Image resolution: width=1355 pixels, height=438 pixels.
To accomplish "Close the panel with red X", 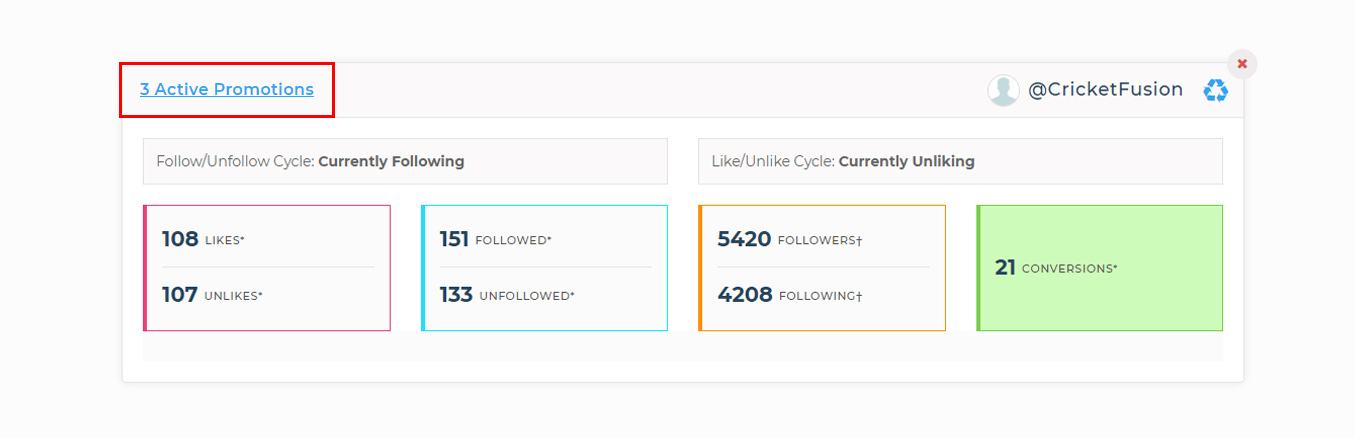I will pyautogui.click(x=1242, y=64).
